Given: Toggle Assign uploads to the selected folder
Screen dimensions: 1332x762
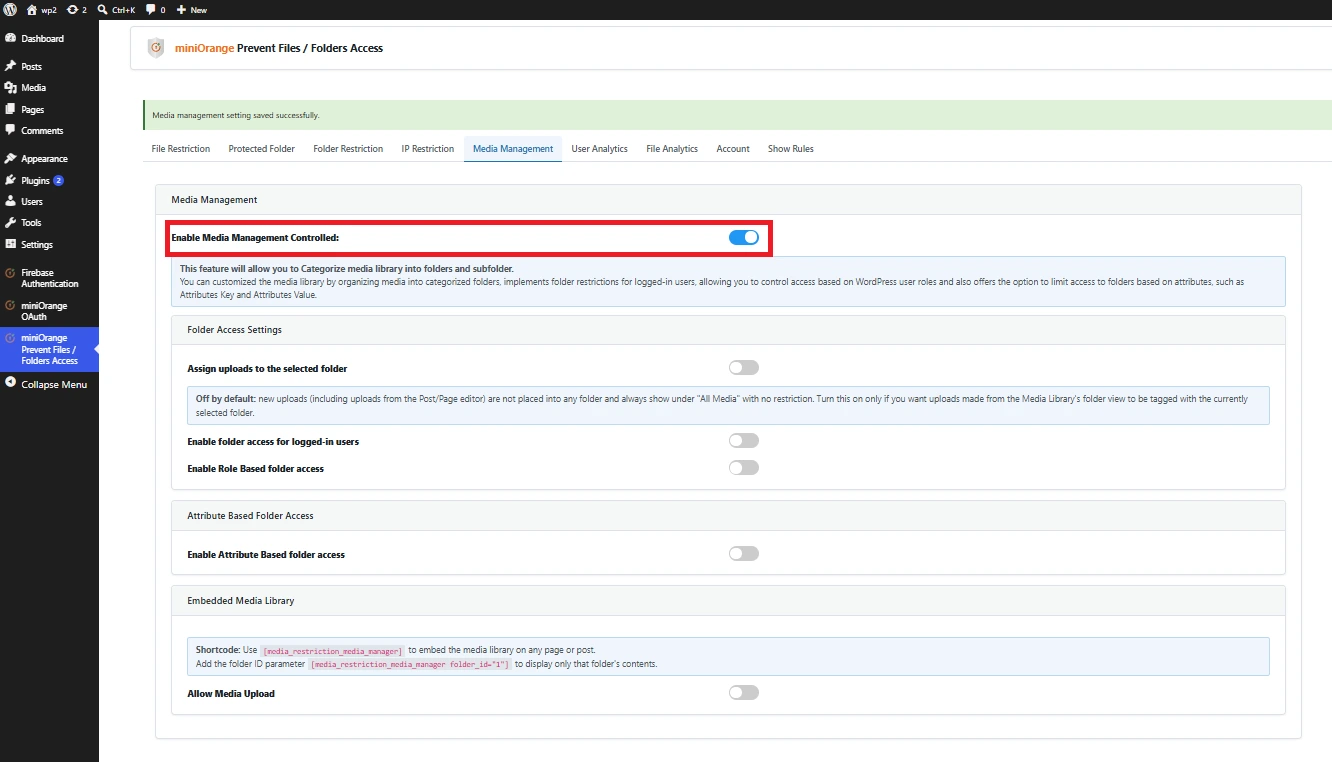Looking at the screenshot, I should (x=744, y=368).
